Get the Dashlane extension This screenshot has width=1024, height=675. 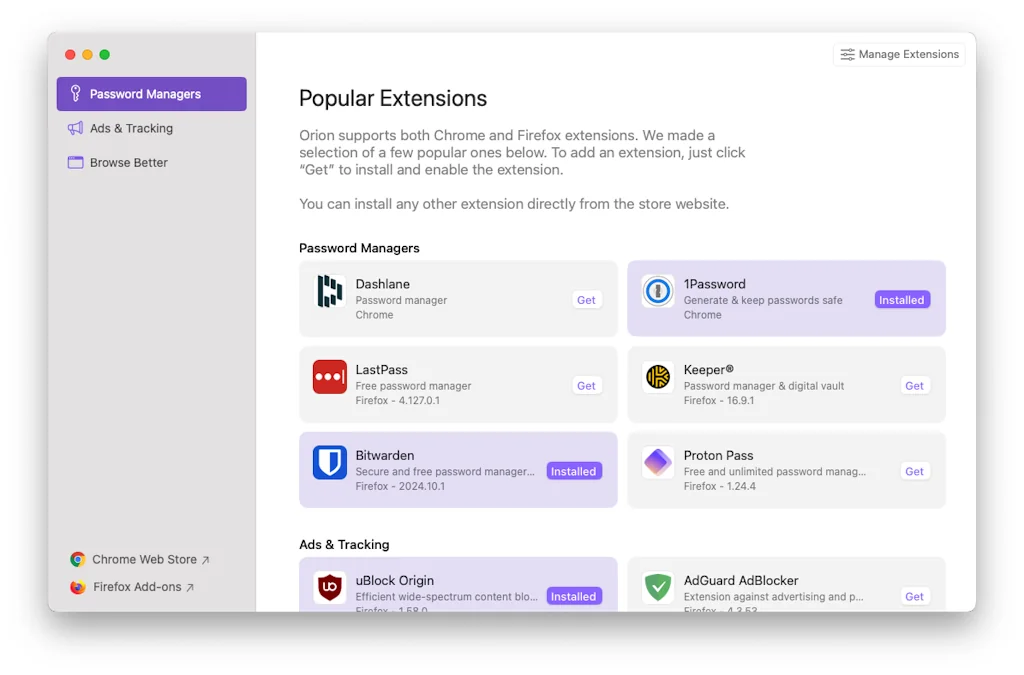[586, 300]
